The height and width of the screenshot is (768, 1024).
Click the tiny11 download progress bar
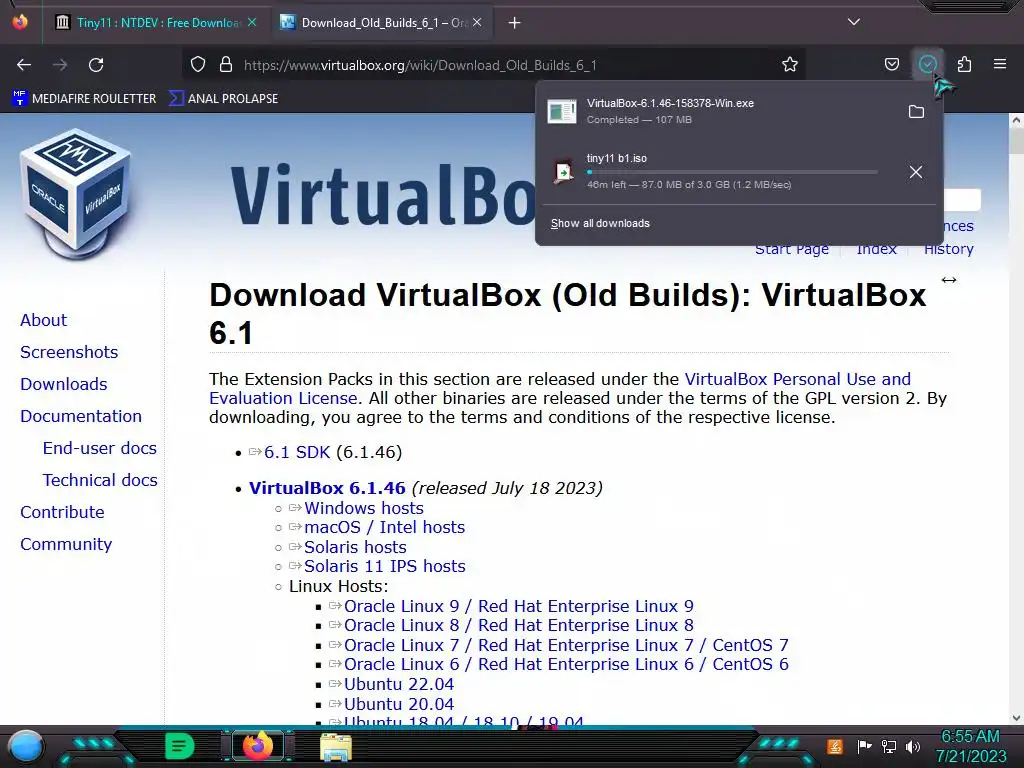pos(732,172)
